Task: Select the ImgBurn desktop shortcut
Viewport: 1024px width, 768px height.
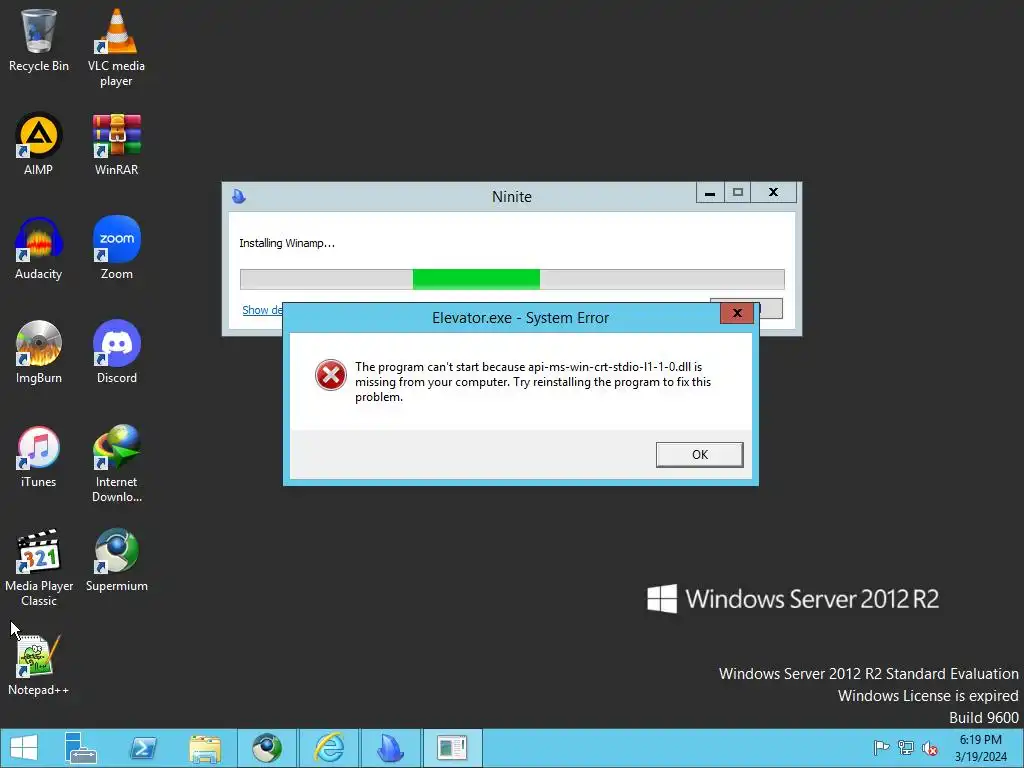Action: coord(39,352)
